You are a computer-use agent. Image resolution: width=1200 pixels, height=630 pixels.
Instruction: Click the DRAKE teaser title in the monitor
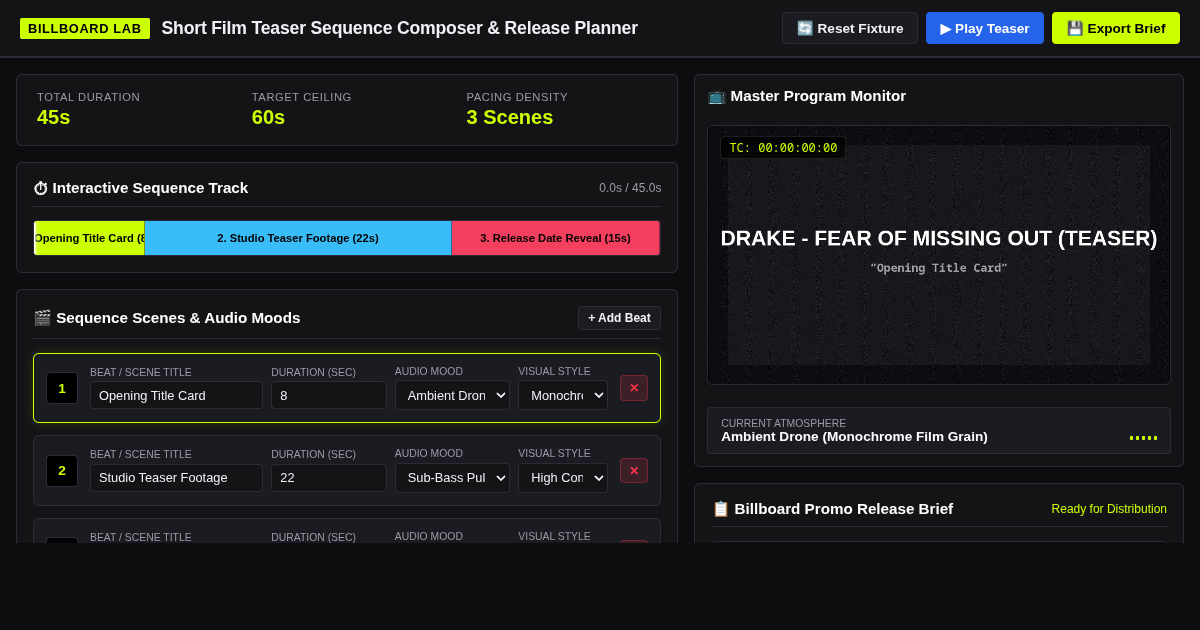(x=939, y=238)
